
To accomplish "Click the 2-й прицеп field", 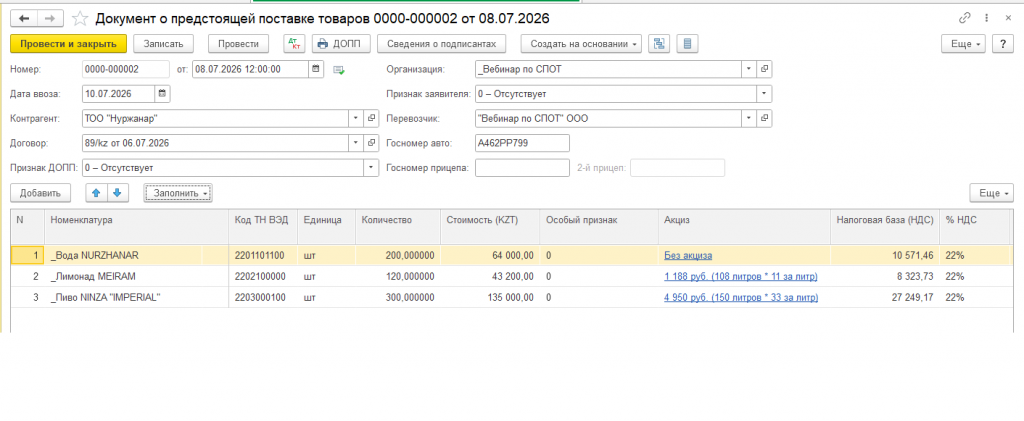I will pos(677,168).
